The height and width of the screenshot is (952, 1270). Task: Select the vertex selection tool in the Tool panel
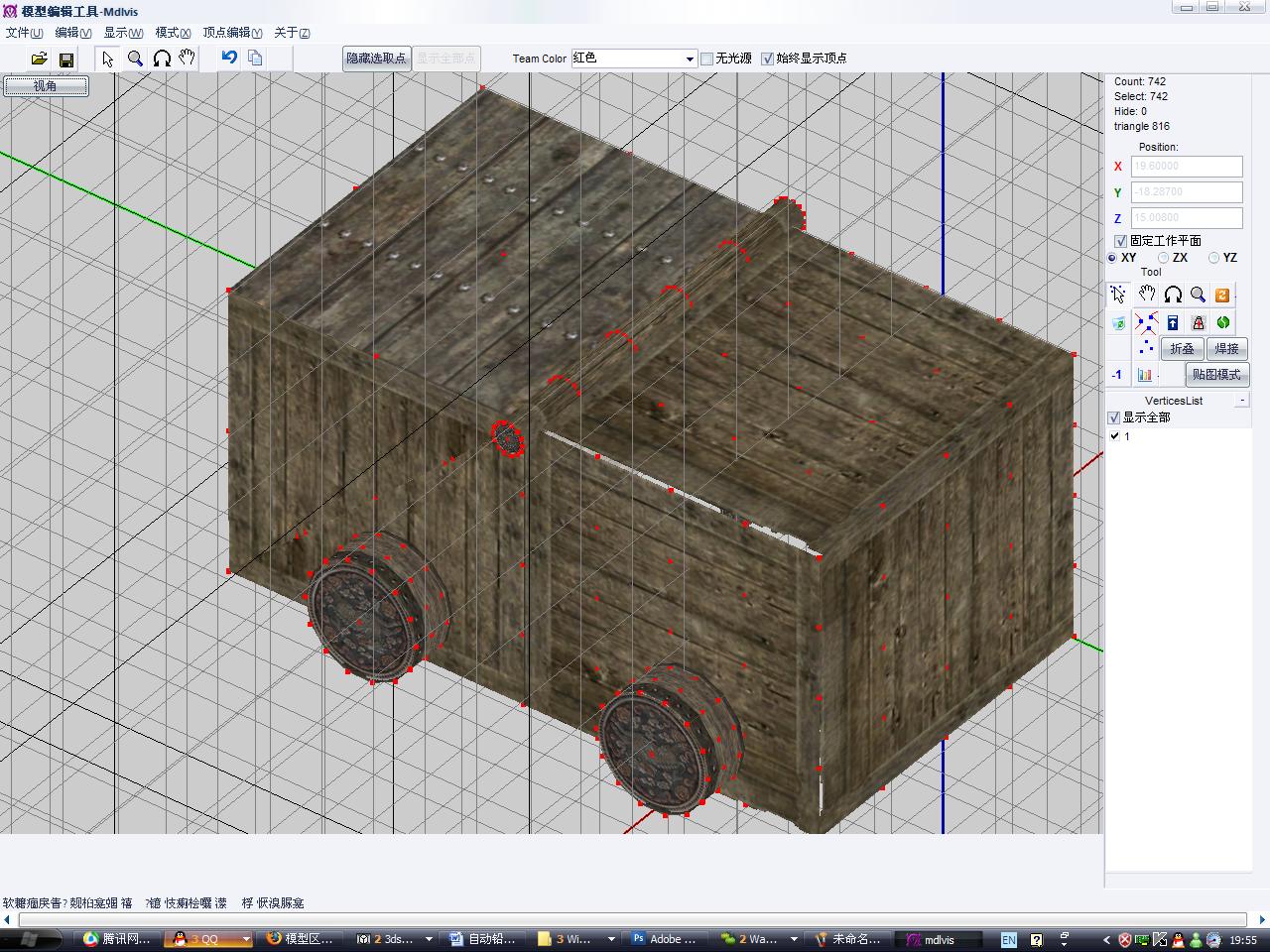1118,295
